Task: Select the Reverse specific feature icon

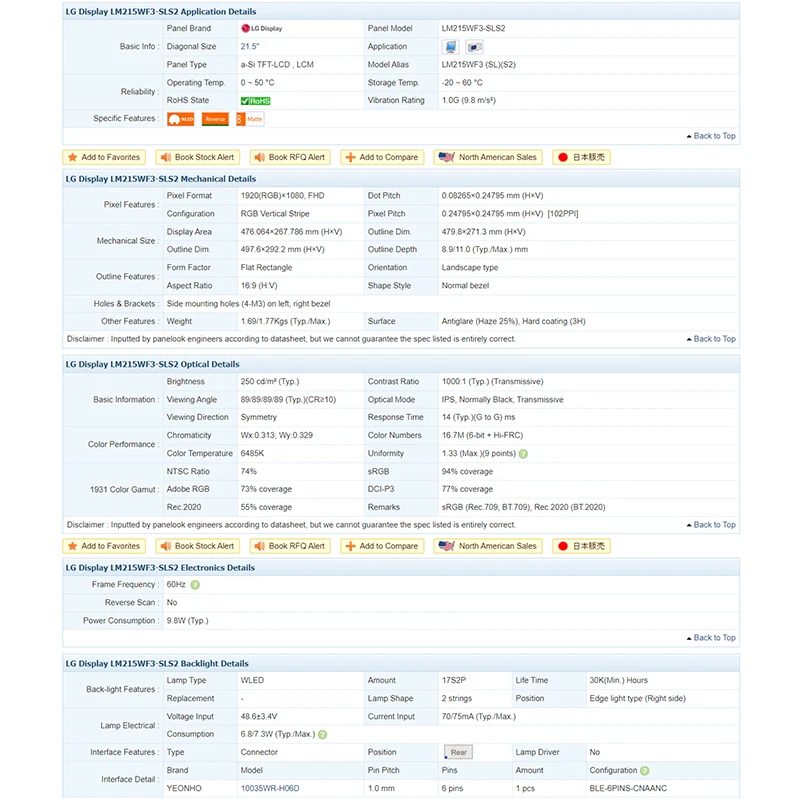Action: click(x=215, y=119)
